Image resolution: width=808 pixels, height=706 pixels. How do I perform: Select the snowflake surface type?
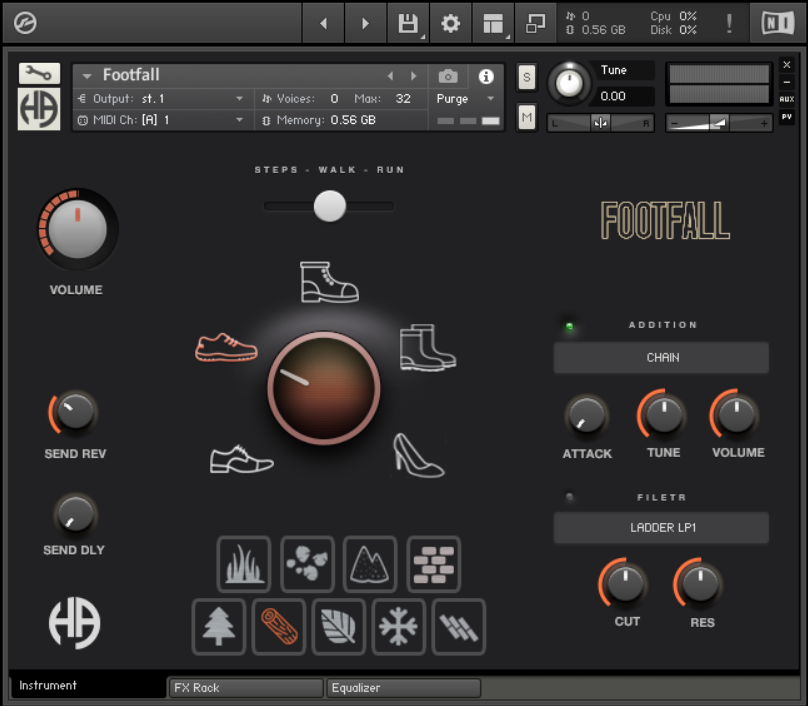tap(398, 626)
